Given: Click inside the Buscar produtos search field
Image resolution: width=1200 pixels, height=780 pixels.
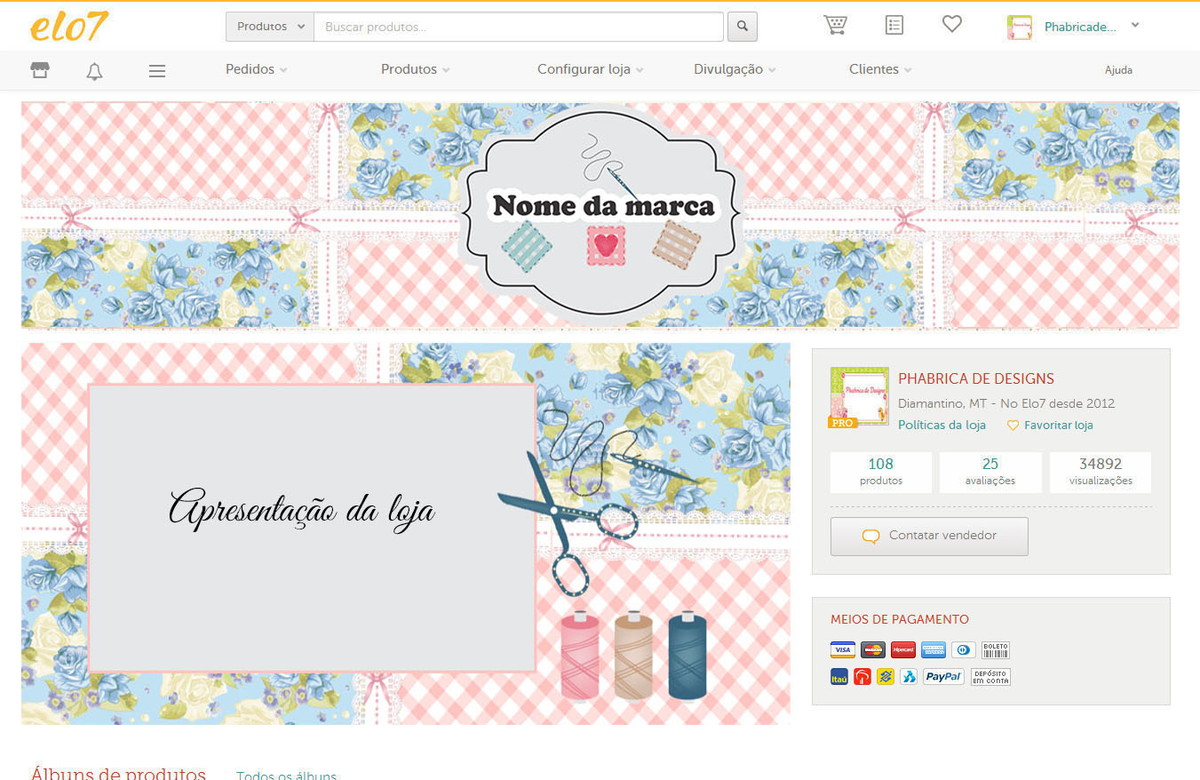Looking at the screenshot, I should click(518, 27).
